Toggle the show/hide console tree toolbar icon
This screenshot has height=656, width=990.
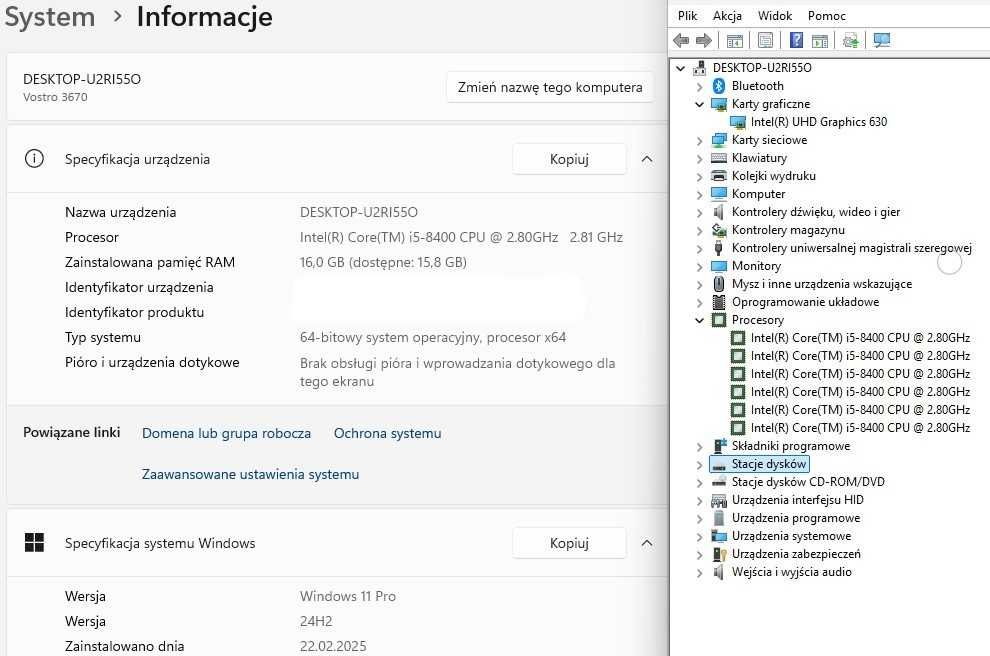[734, 41]
